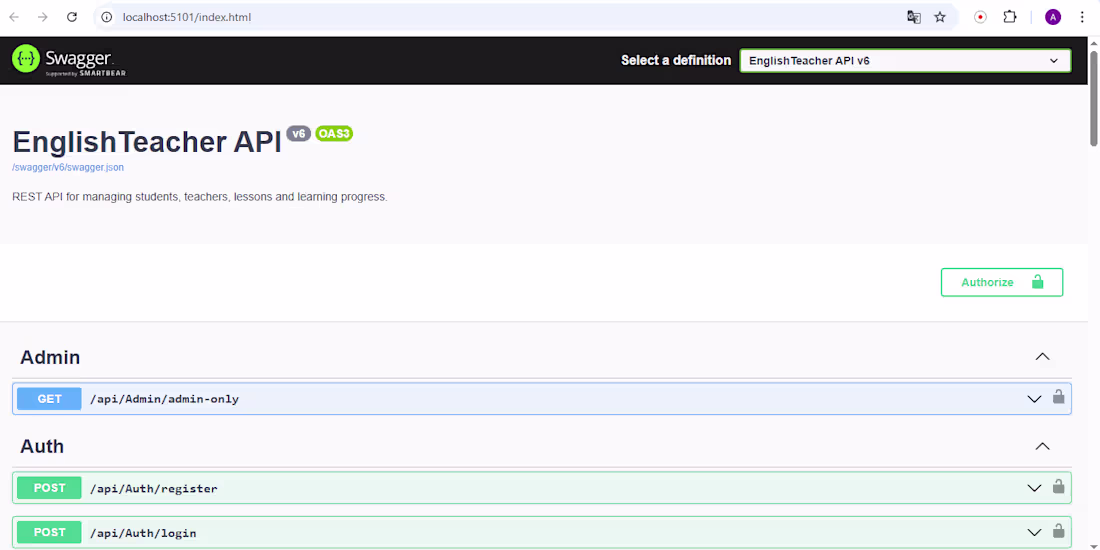This screenshot has width=1100, height=550.
Task: Expand the login endpoint chevron
Action: pyautogui.click(x=1034, y=533)
